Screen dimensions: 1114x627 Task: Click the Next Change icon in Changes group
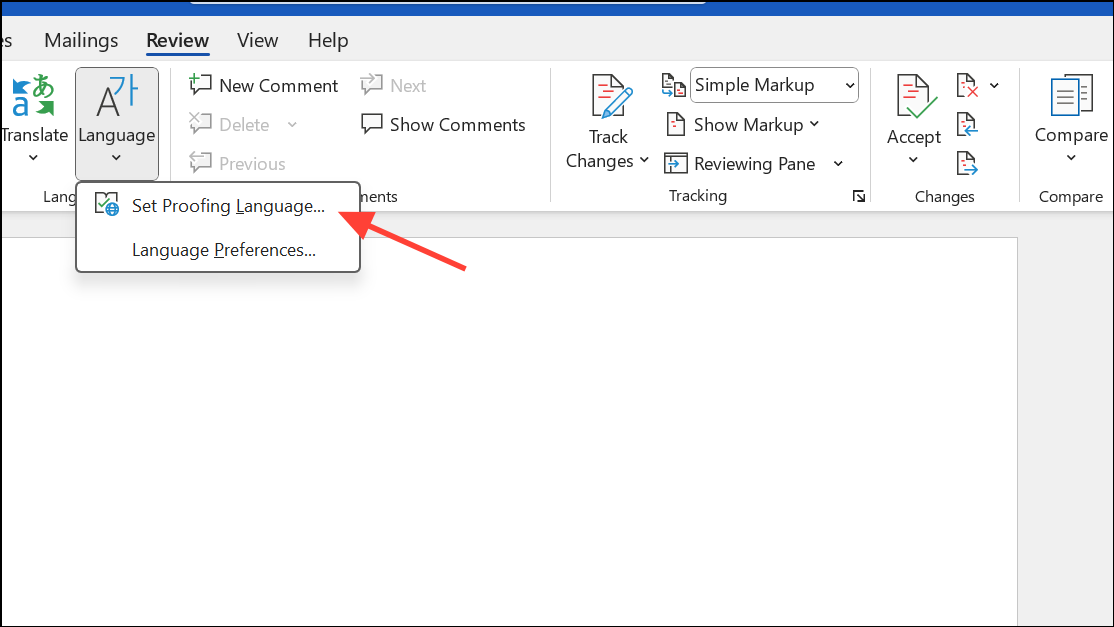pyautogui.click(x=966, y=162)
